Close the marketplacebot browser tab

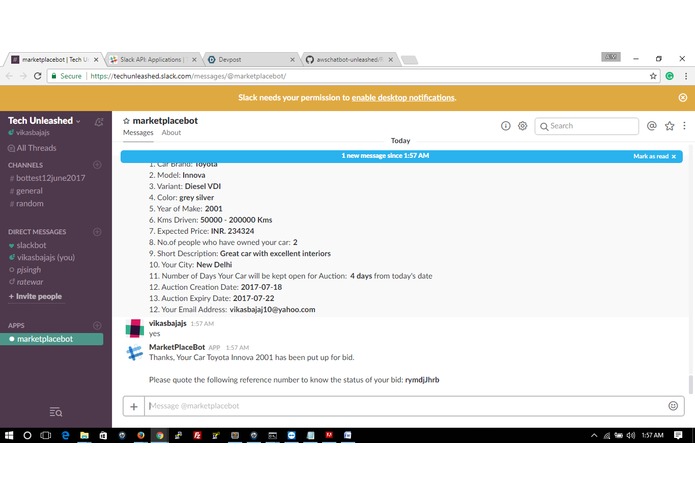pos(96,59)
